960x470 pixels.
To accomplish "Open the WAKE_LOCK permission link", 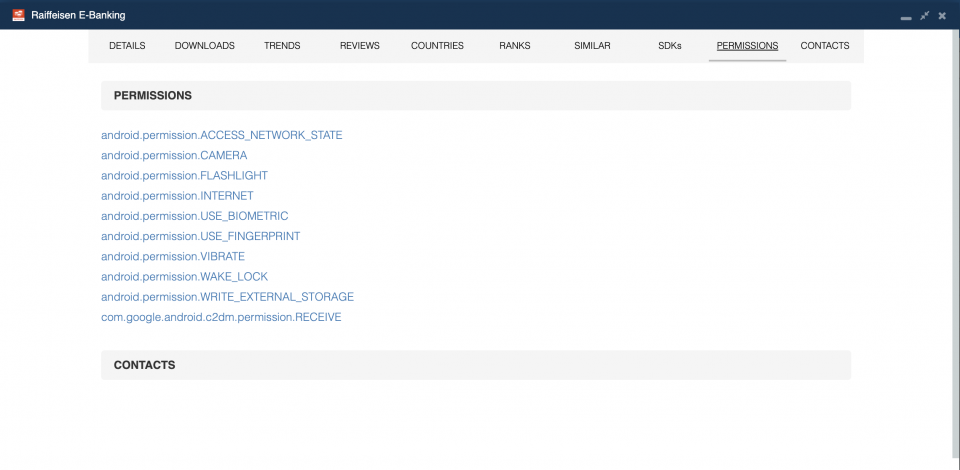I will [x=184, y=277].
